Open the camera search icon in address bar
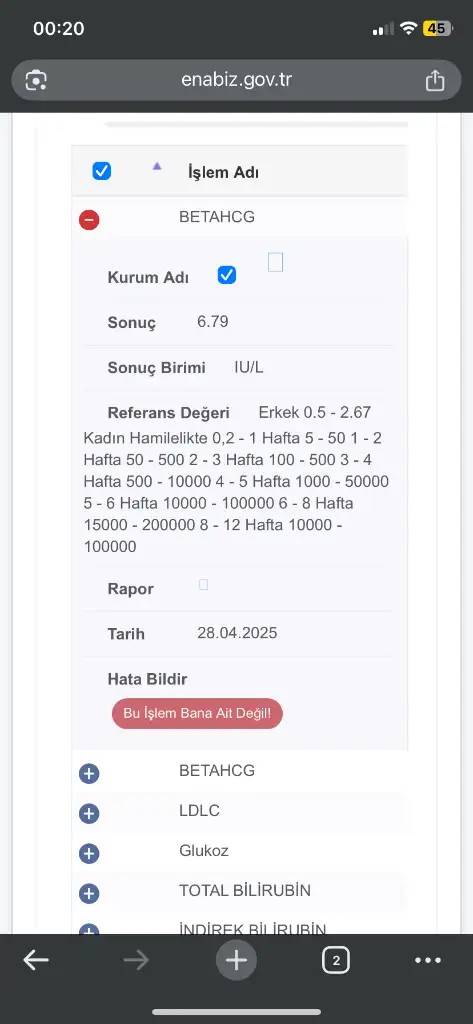Image resolution: width=473 pixels, height=1024 pixels. click(36, 80)
